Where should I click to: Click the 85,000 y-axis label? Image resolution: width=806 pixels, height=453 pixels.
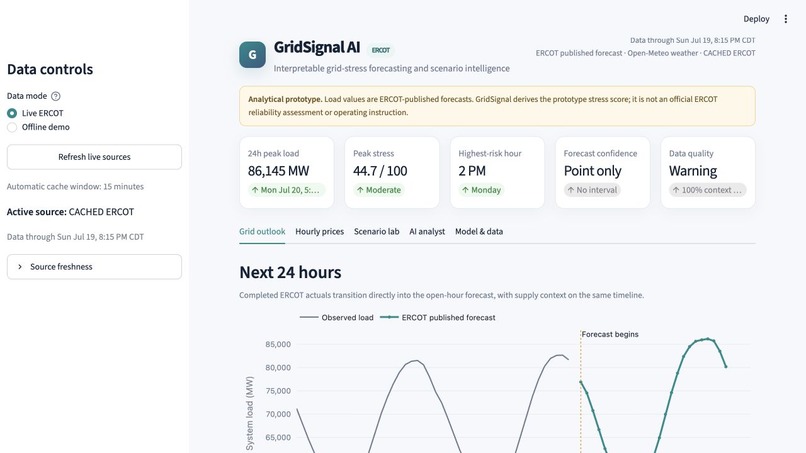coord(278,345)
